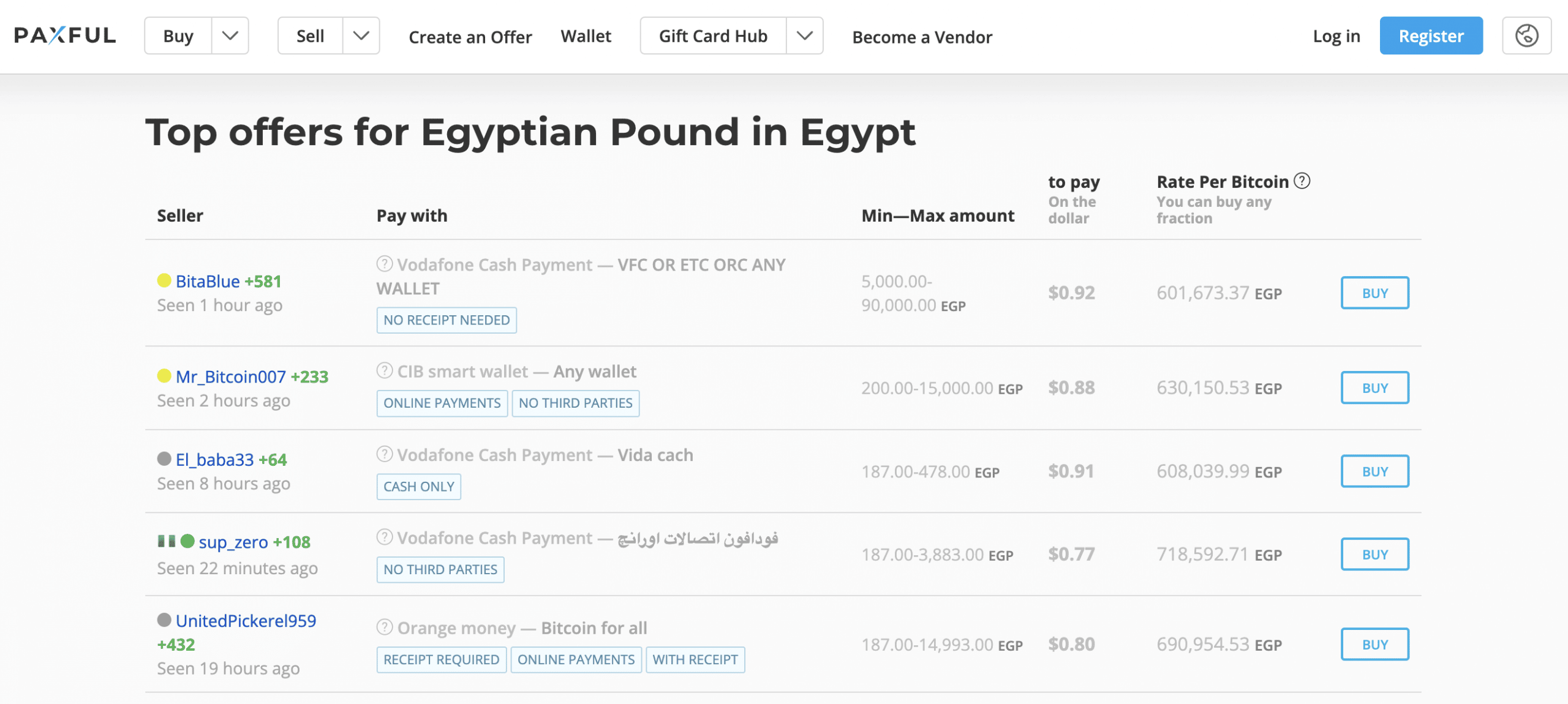Click the Paxful logo

[x=65, y=36]
